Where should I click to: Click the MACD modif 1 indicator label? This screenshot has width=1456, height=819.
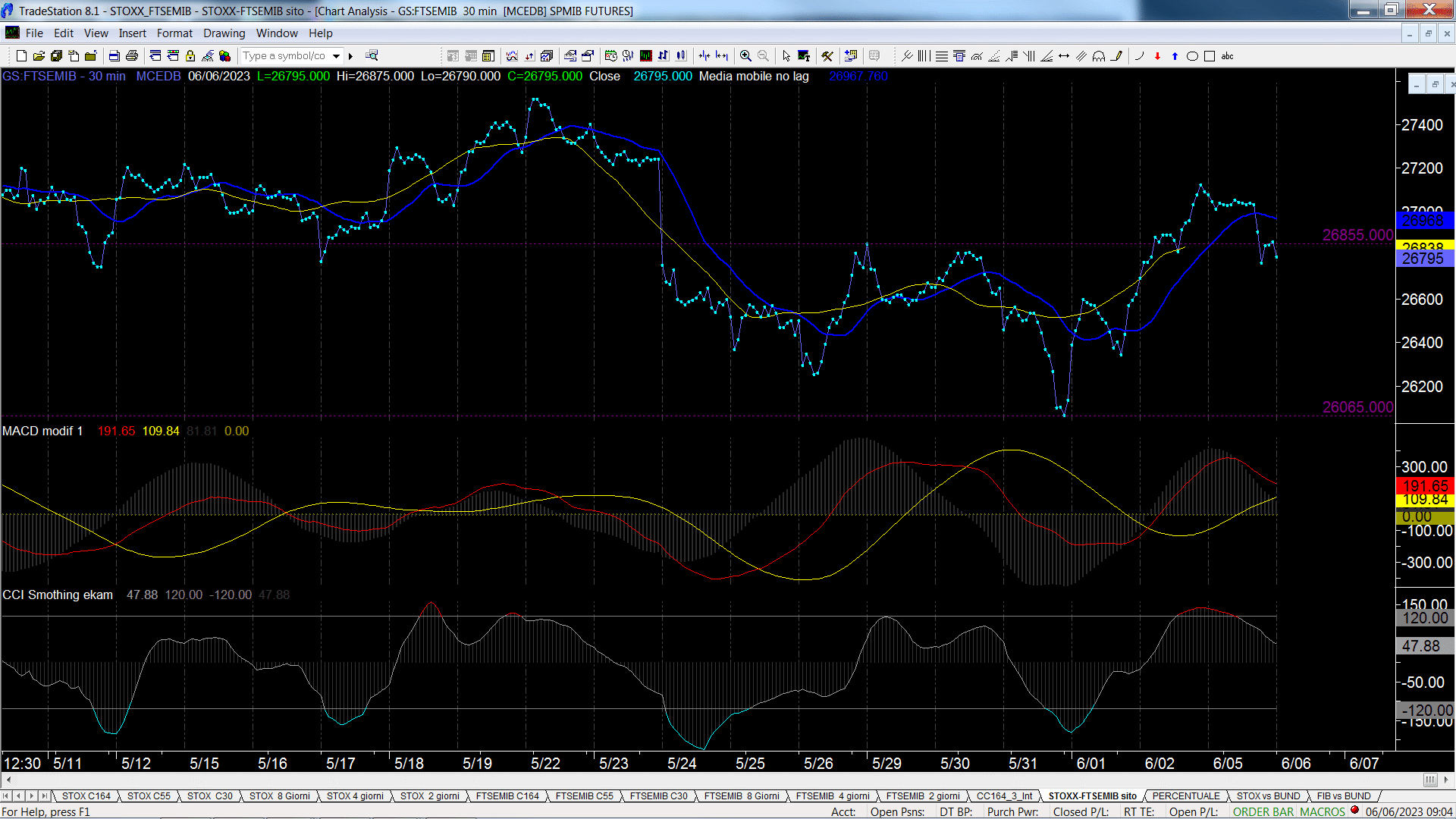point(42,431)
